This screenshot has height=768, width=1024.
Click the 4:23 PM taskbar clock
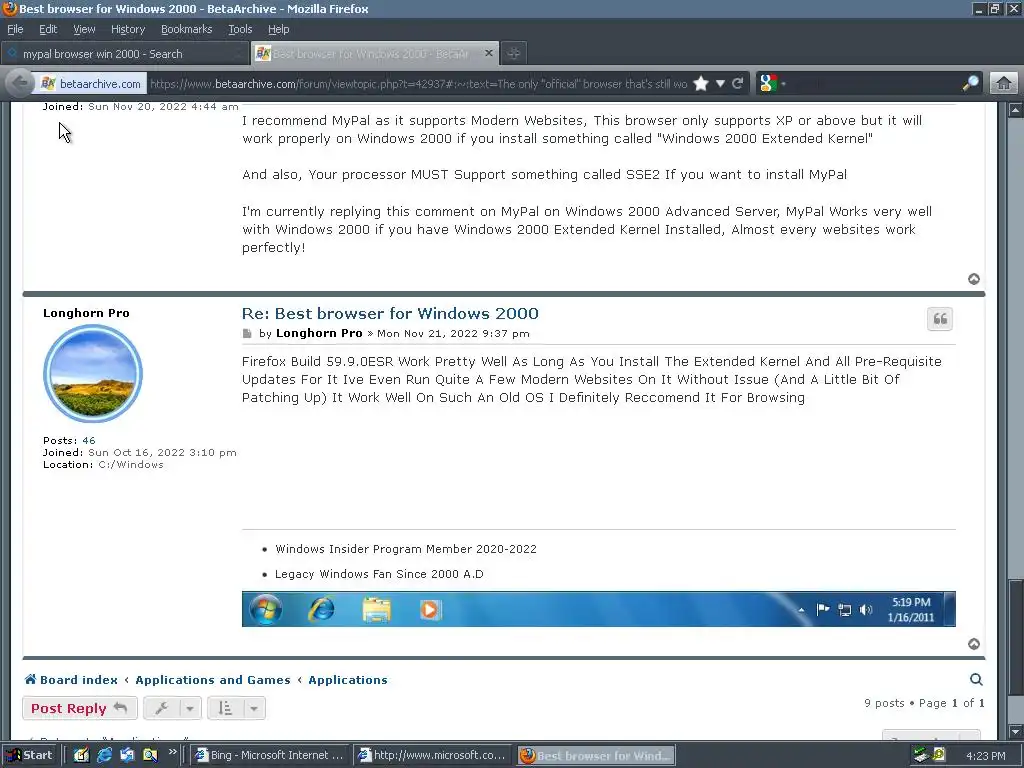(x=985, y=756)
